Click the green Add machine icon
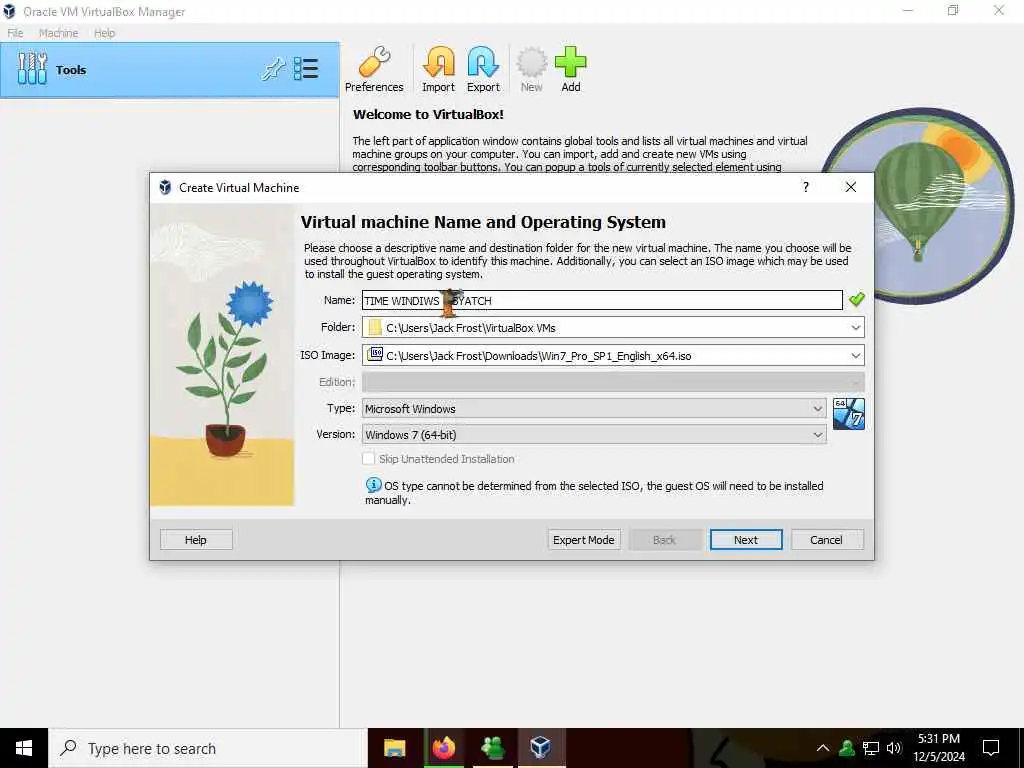This screenshot has width=1024, height=768. tap(571, 69)
